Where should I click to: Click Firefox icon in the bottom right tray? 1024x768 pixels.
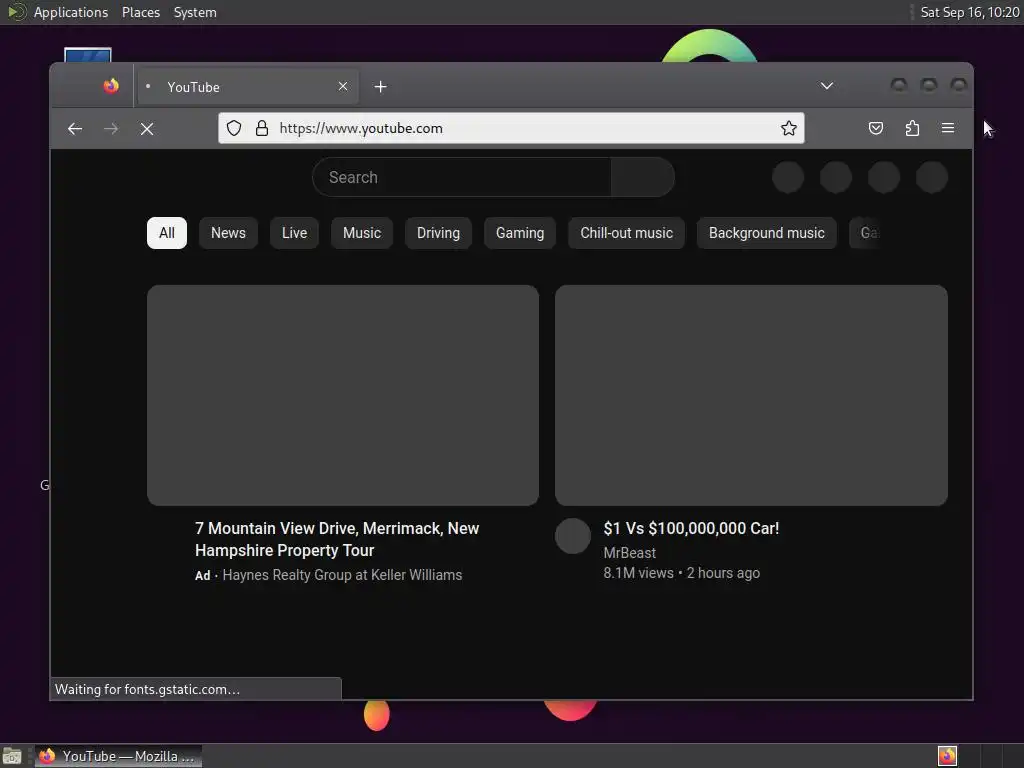[x=948, y=756]
